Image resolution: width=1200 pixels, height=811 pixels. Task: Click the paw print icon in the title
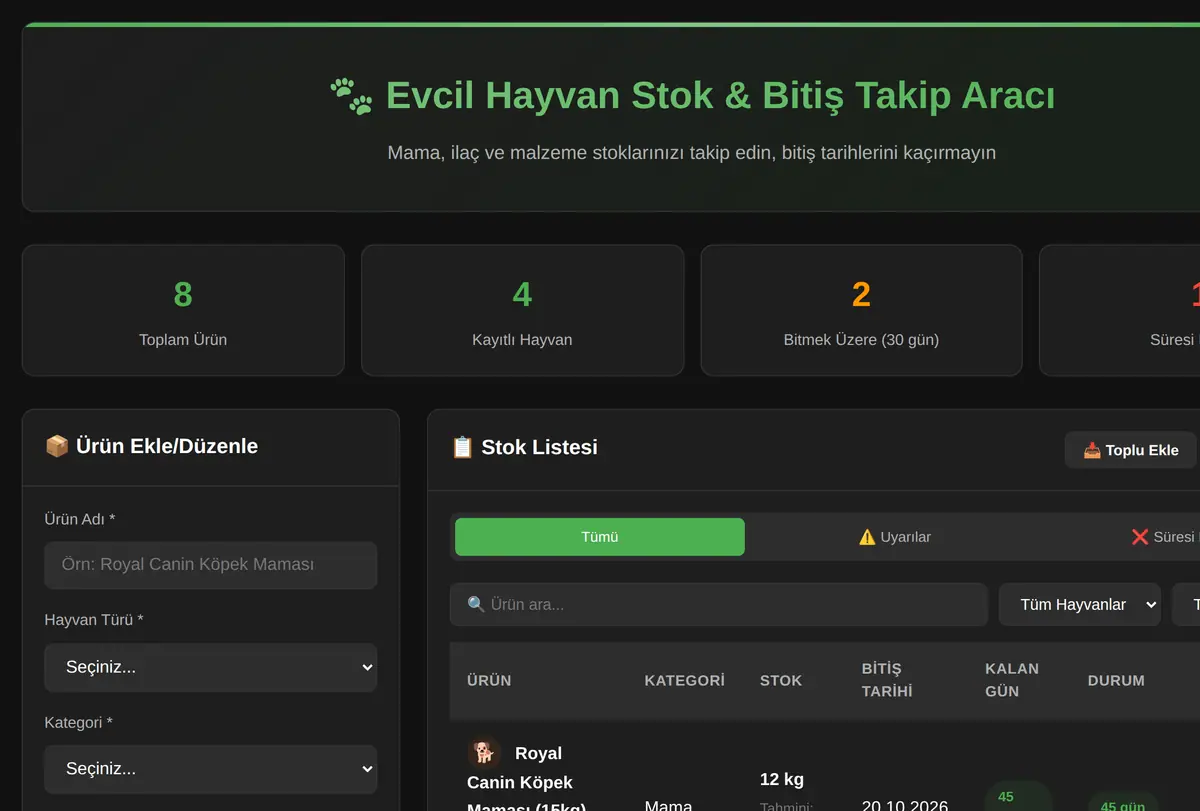(351, 96)
